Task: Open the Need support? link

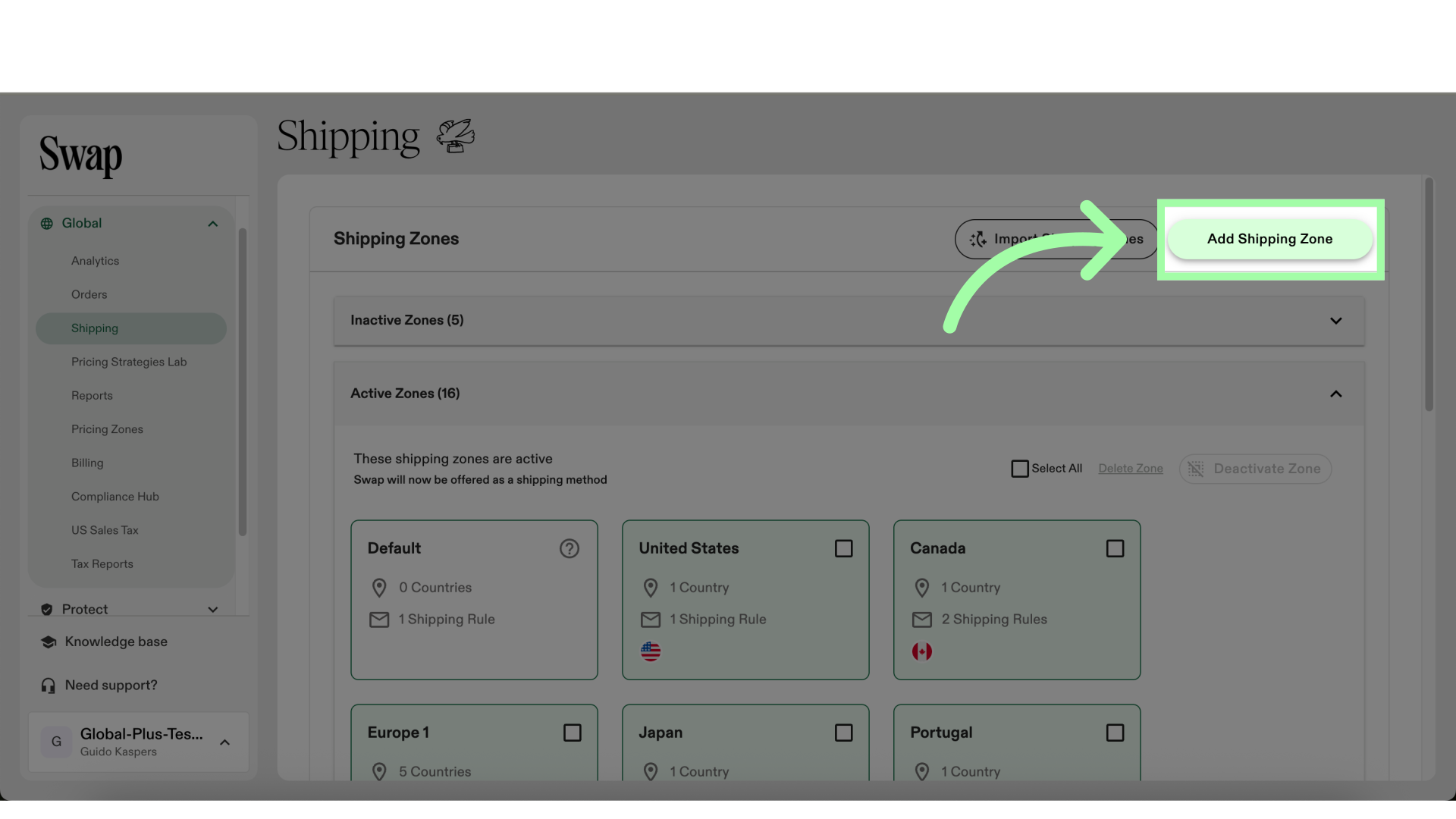Action: [111, 686]
